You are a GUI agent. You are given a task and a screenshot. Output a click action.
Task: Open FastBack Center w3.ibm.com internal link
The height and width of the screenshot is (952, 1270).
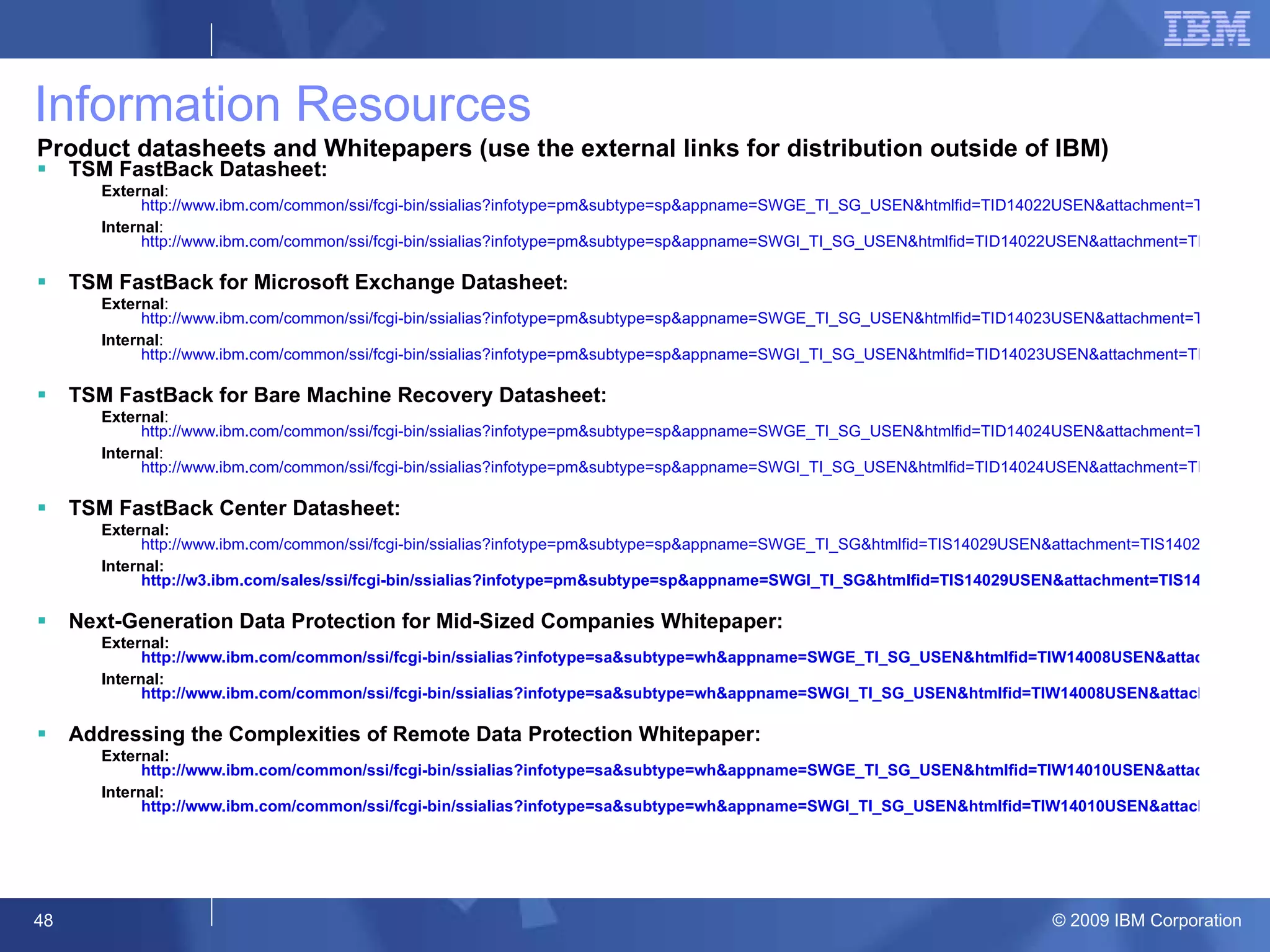point(670,581)
